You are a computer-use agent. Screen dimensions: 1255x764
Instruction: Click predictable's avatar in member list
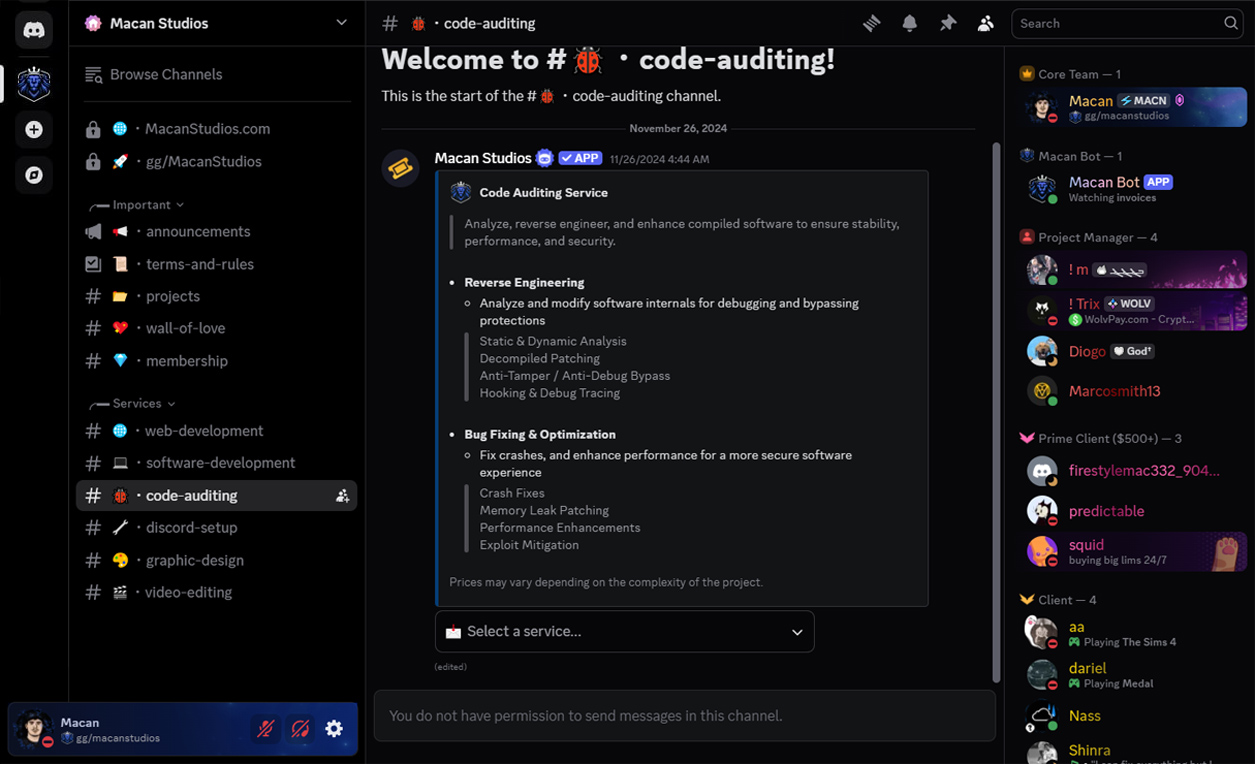[x=1042, y=511]
